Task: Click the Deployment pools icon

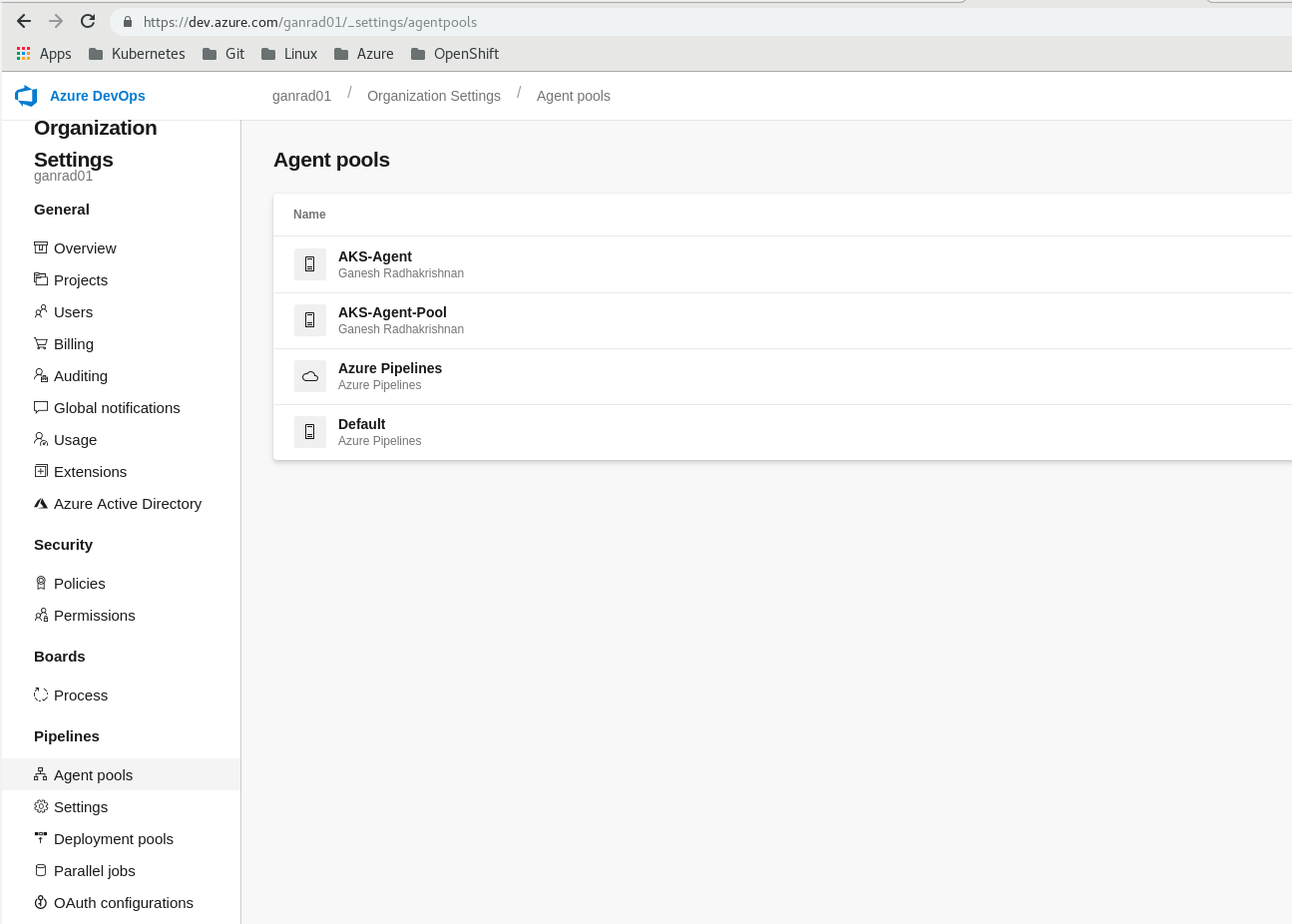Action: pos(41,838)
